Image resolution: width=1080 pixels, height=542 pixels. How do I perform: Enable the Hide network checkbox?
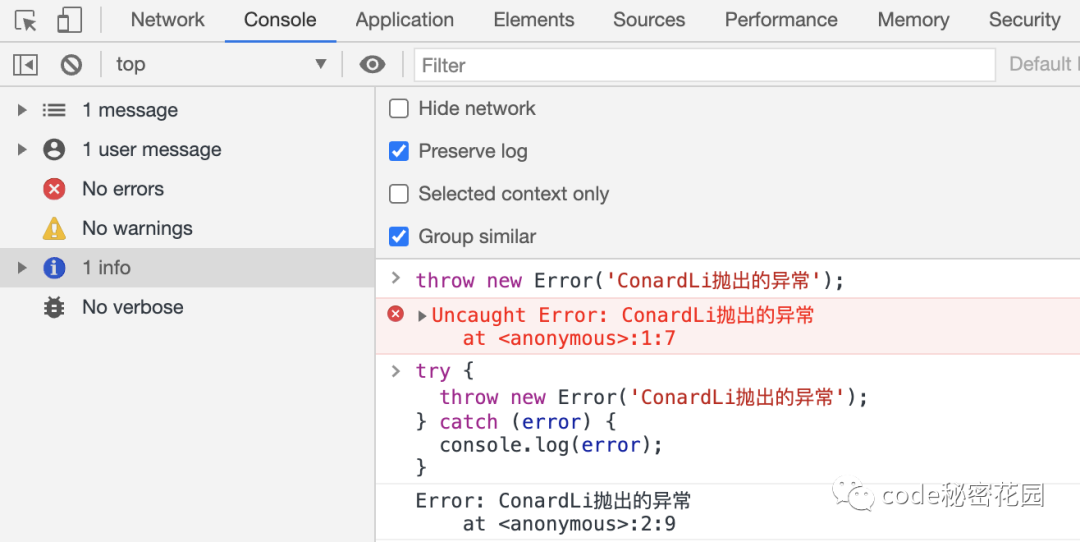pos(399,109)
